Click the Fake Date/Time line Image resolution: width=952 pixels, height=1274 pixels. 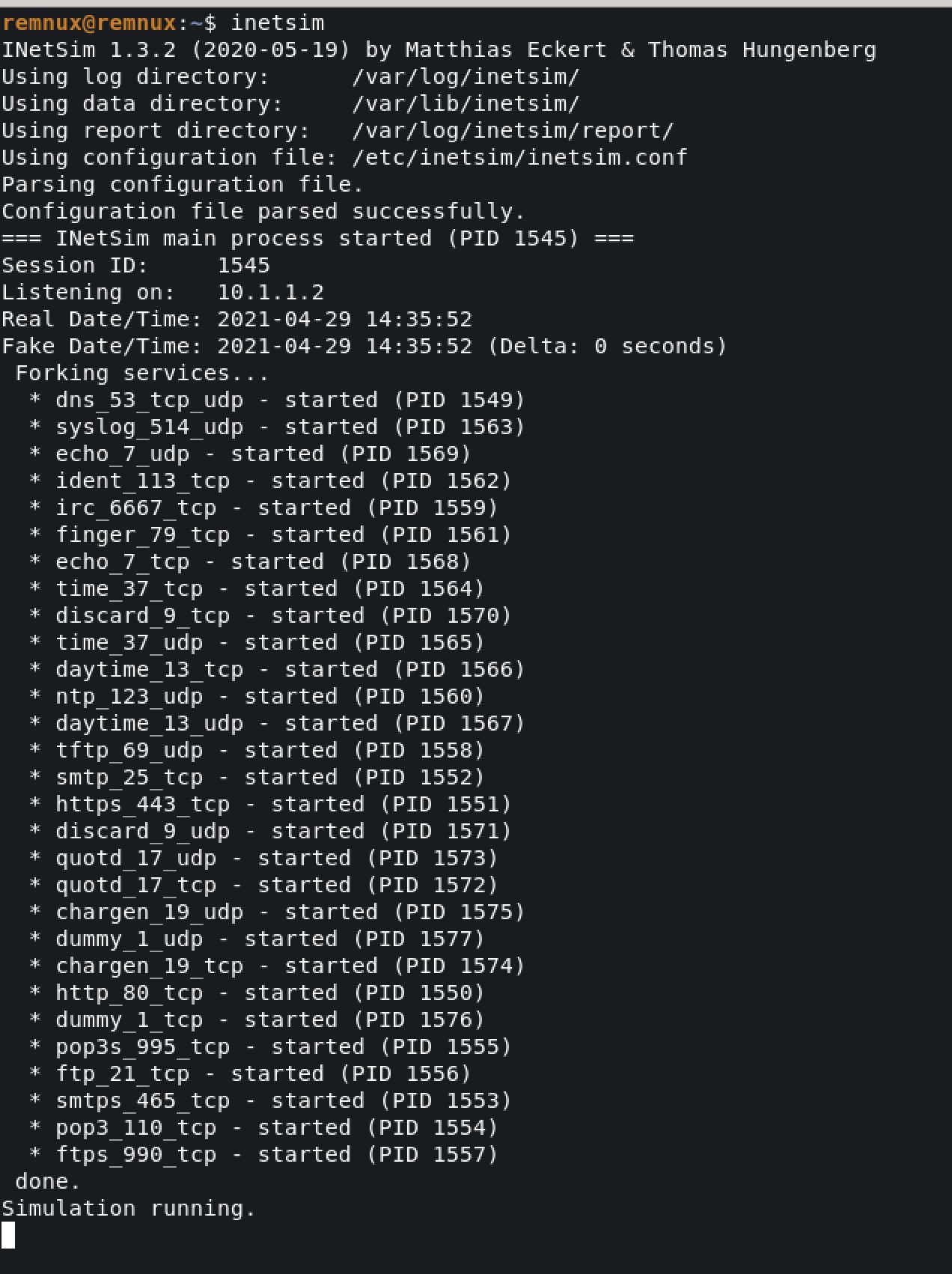pos(364,347)
